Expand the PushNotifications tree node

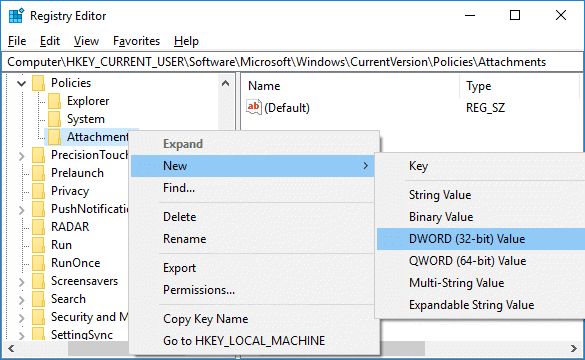(x=22, y=210)
